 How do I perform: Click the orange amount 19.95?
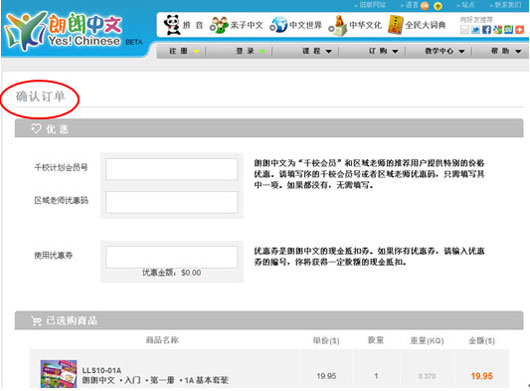click(482, 376)
